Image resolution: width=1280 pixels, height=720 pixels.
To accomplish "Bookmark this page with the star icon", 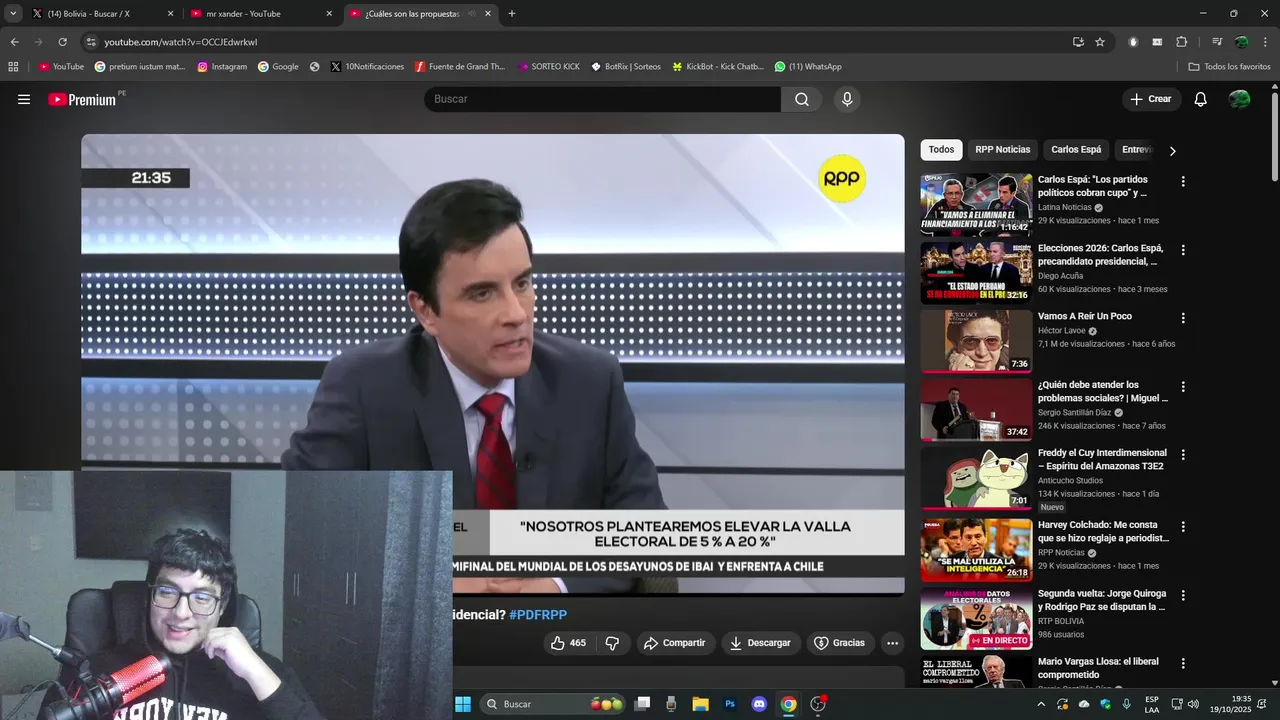I will coord(1100,42).
